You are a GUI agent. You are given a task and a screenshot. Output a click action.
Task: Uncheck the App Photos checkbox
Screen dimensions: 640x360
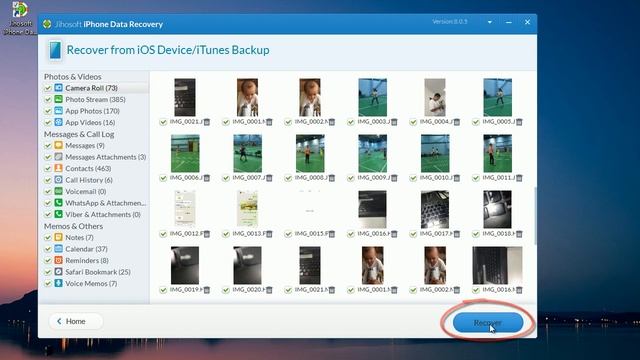[47, 111]
